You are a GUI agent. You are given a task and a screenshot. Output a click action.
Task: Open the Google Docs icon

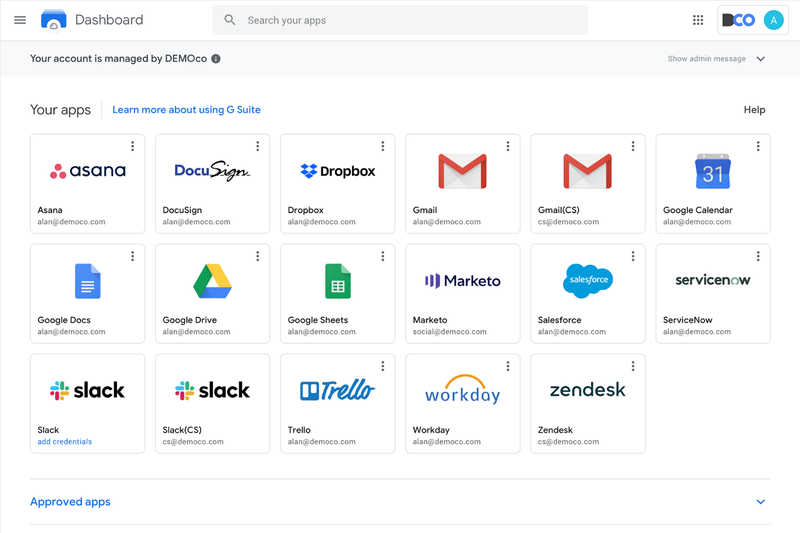pos(88,281)
